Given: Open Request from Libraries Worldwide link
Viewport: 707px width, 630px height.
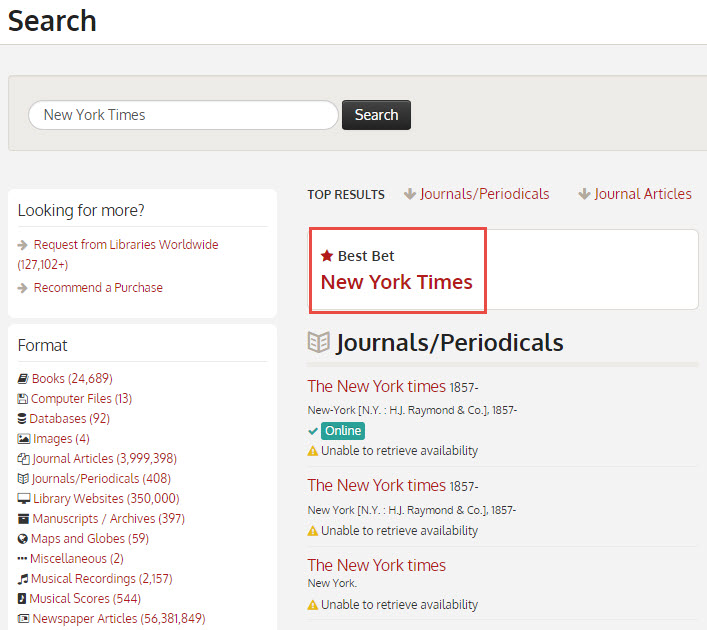Looking at the screenshot, I should pyautogui.click(x=126, y=245).
